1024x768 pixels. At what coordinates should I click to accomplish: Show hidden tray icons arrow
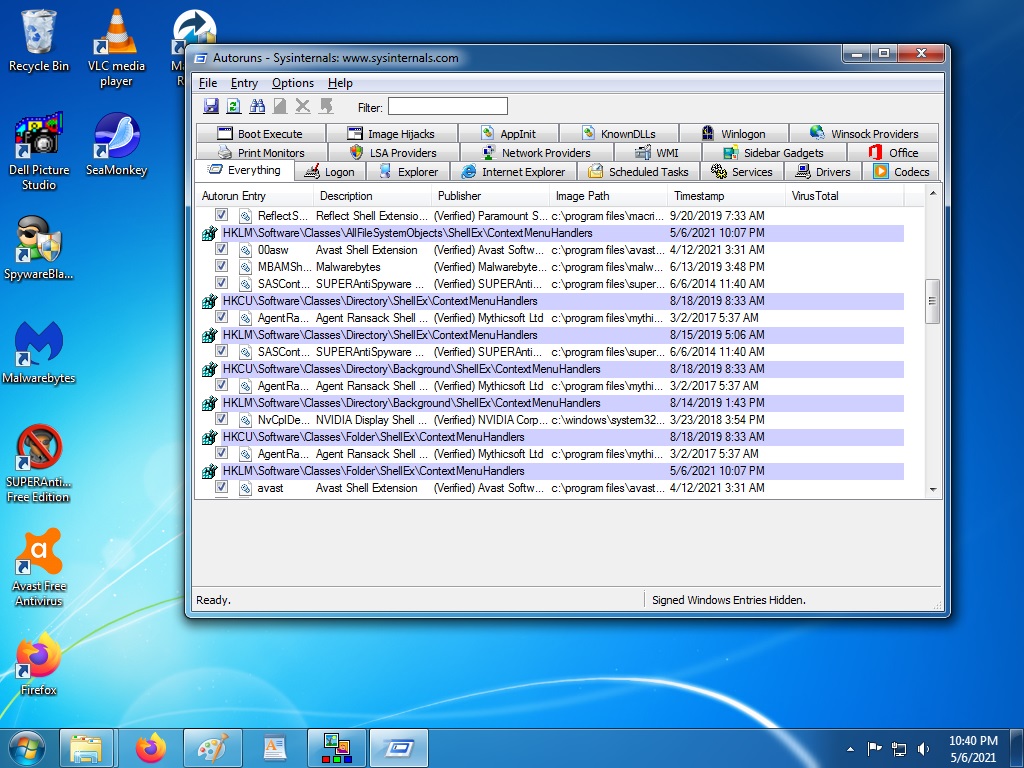tap(850, 749)
